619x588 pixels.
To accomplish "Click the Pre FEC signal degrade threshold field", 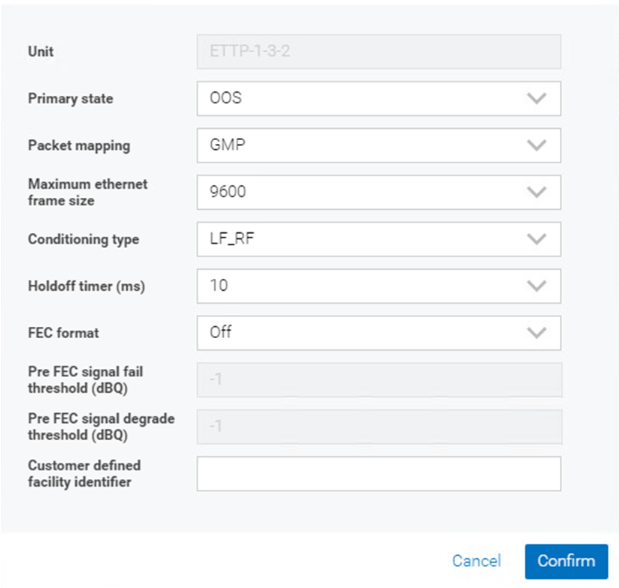I will (378, 427).
